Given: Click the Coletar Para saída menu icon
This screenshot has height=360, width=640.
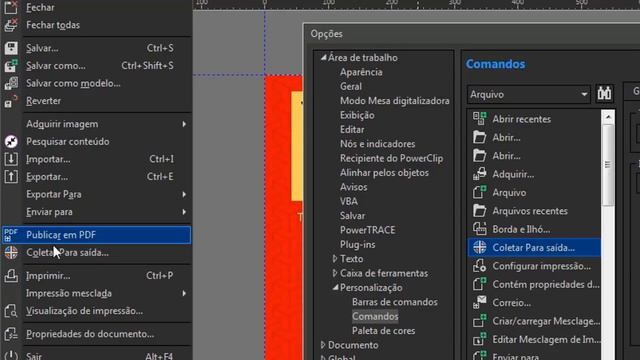Looking at the screenshot, I should tap(11, 252).
